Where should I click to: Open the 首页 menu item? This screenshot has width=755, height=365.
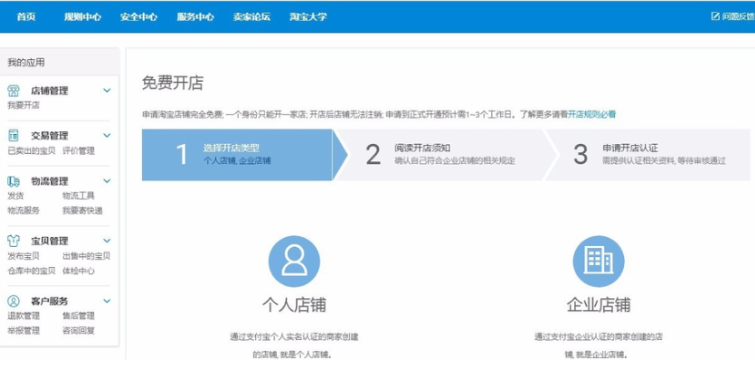tap(26, 16)
